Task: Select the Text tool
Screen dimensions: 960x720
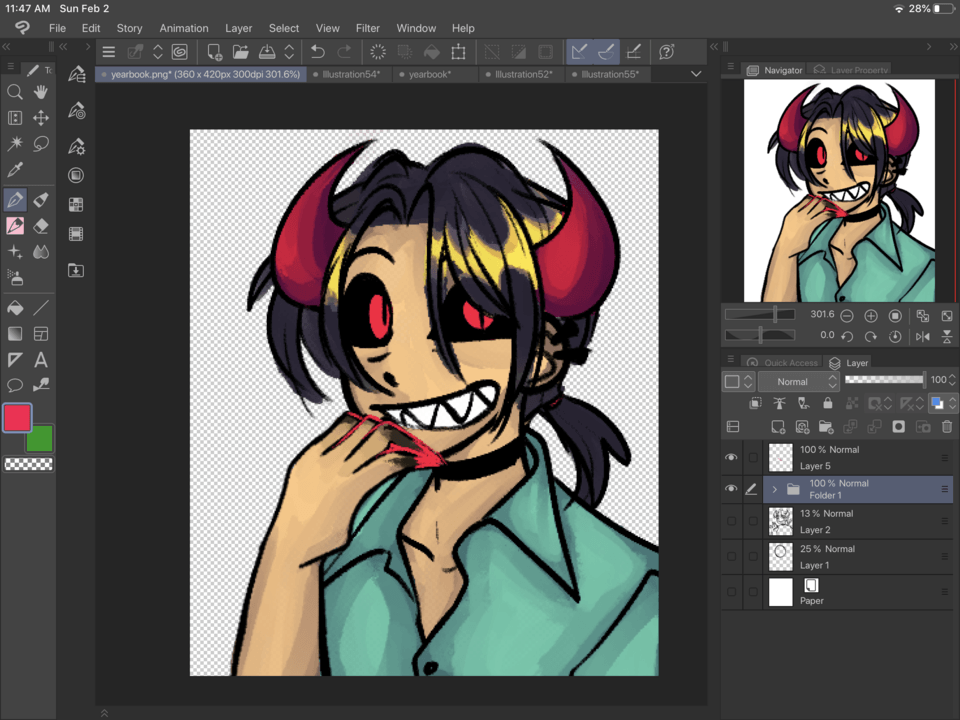Action: click(41, 360)
